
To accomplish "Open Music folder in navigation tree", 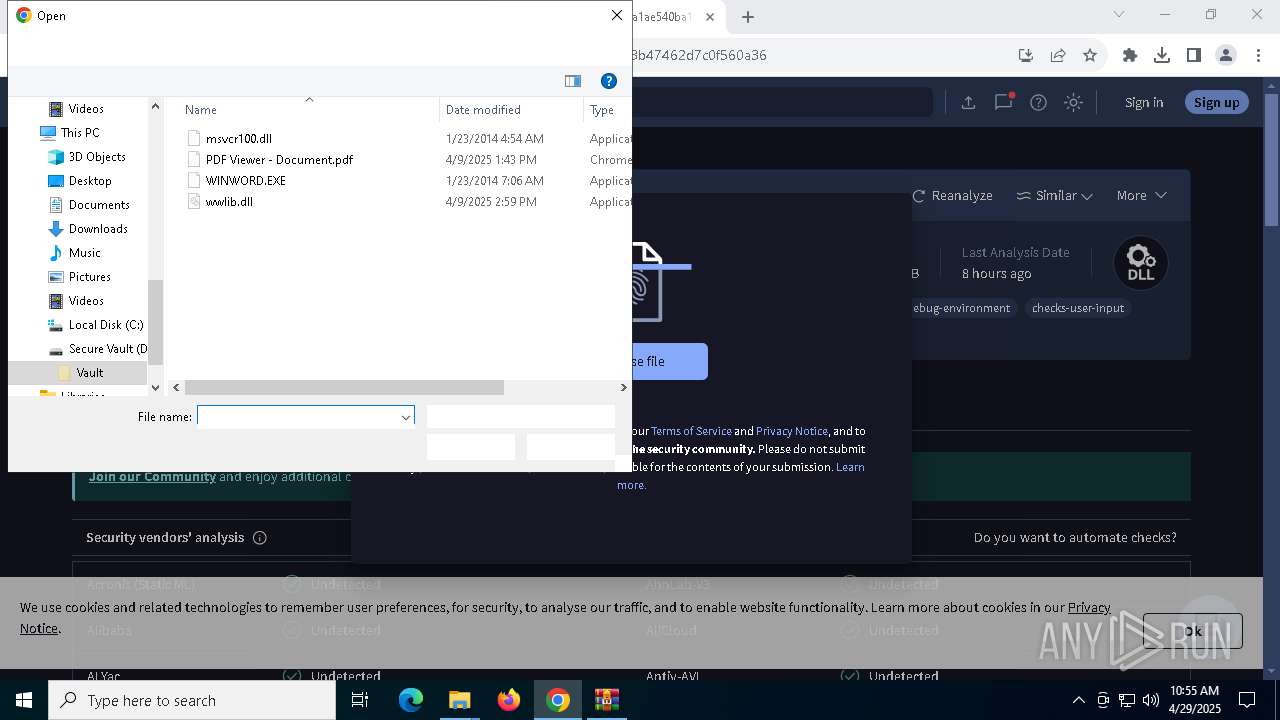I will click(x=84, y=253).
